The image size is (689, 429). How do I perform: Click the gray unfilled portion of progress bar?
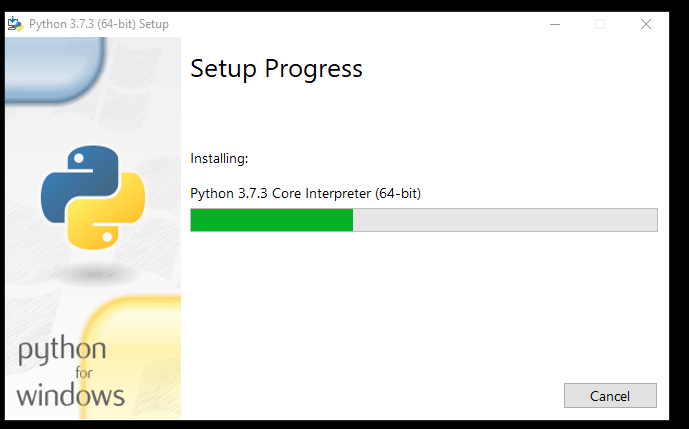[x=505, y=220]
